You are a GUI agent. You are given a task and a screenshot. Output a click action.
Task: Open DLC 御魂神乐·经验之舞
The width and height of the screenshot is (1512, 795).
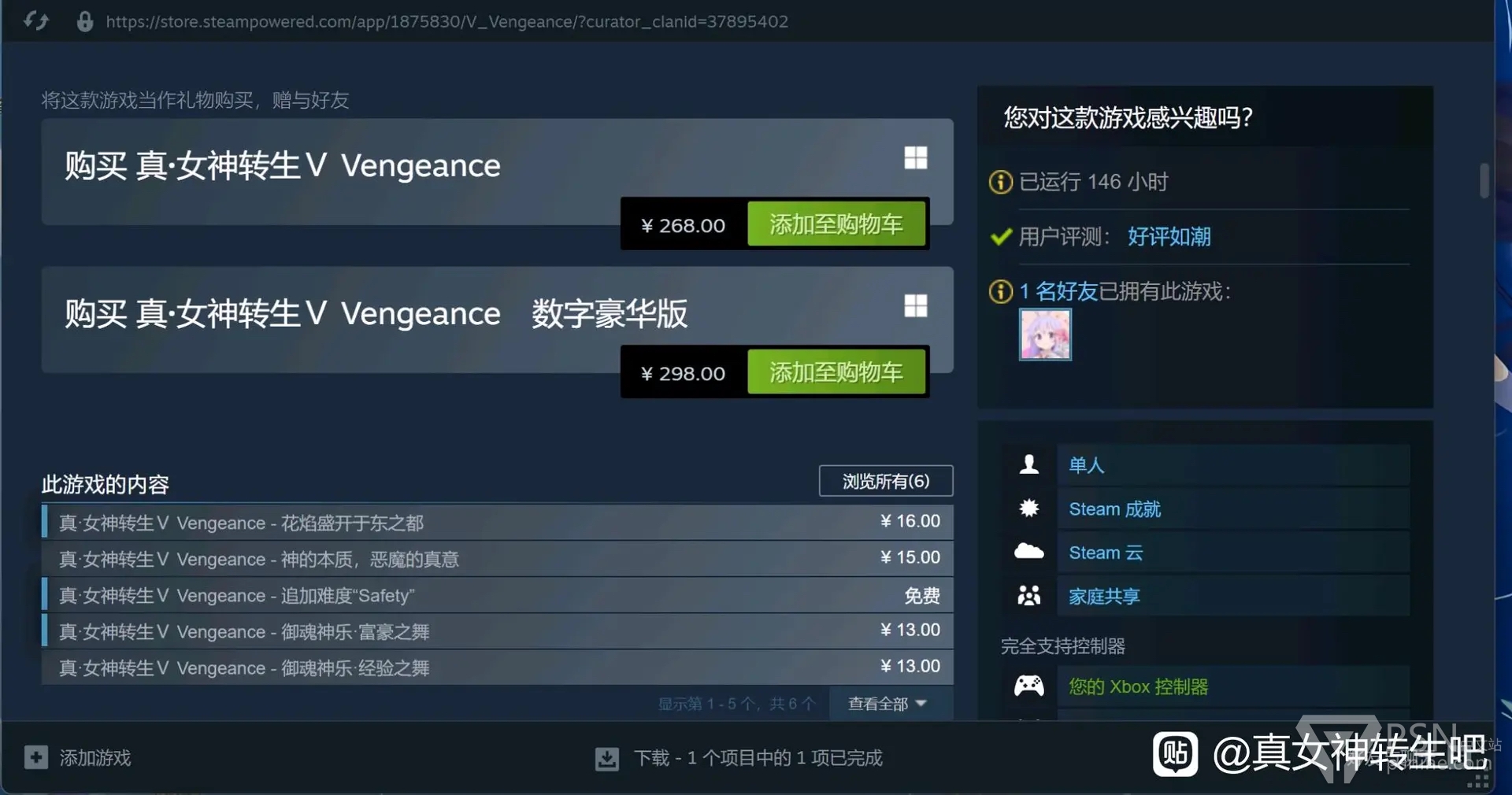point(497,667)
